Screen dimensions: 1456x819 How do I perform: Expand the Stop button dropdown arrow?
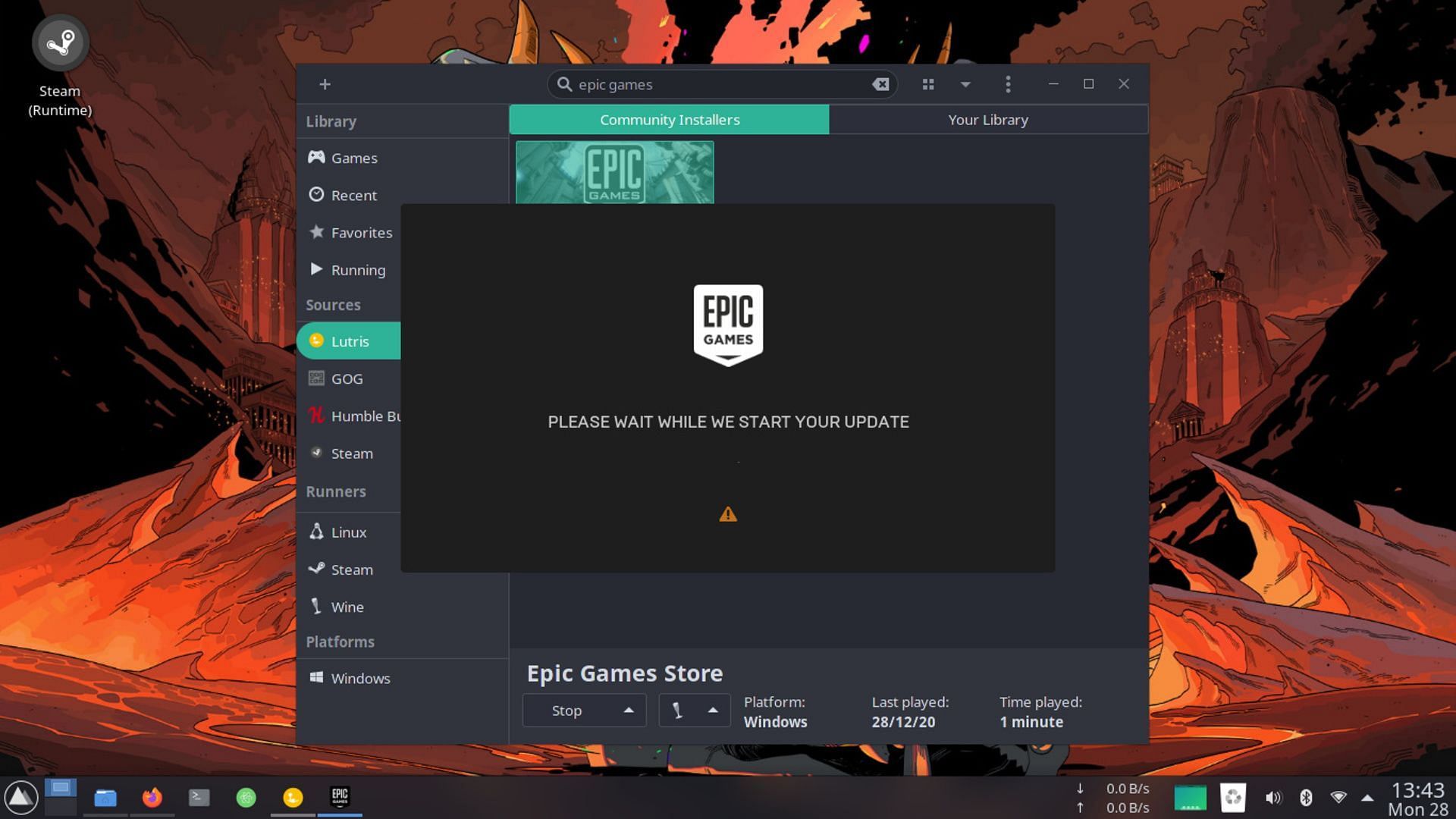[x=628, y=710]
